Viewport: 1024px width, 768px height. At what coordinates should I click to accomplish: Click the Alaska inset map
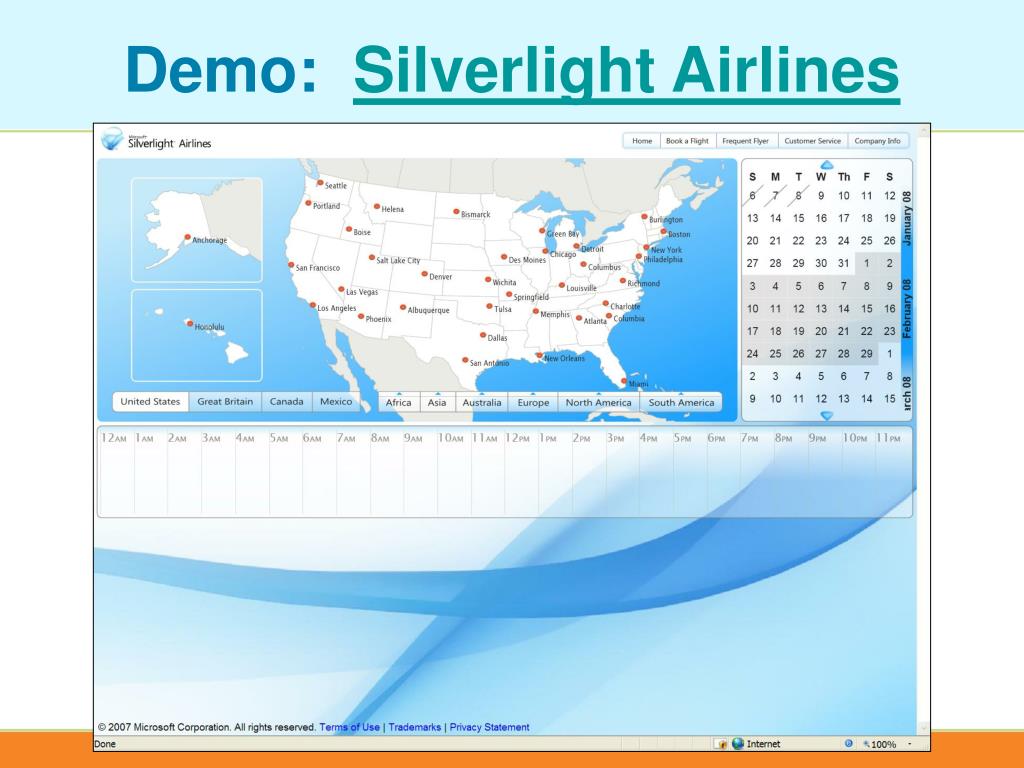click(x=197, y=230)
